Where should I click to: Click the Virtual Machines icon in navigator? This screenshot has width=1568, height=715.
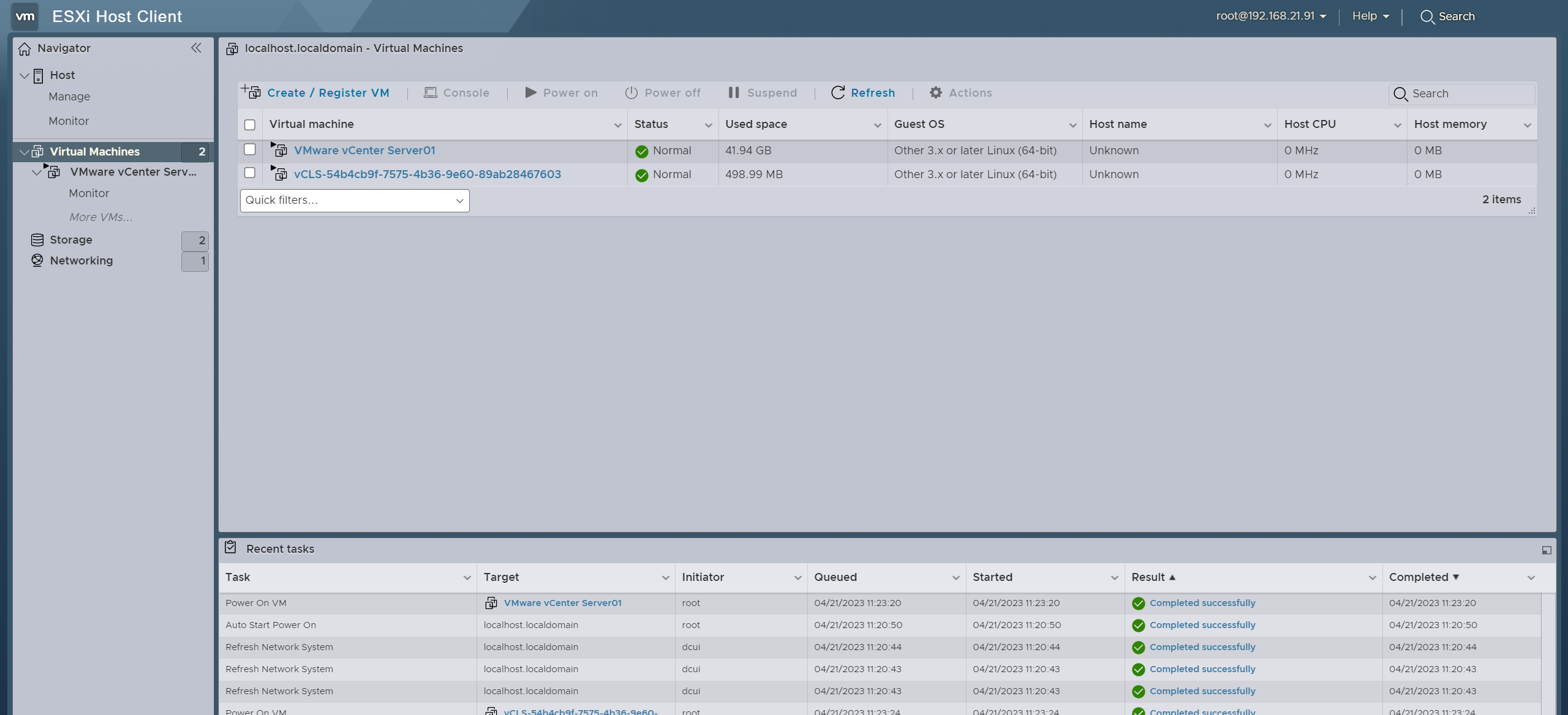click(x=38, y=151)
